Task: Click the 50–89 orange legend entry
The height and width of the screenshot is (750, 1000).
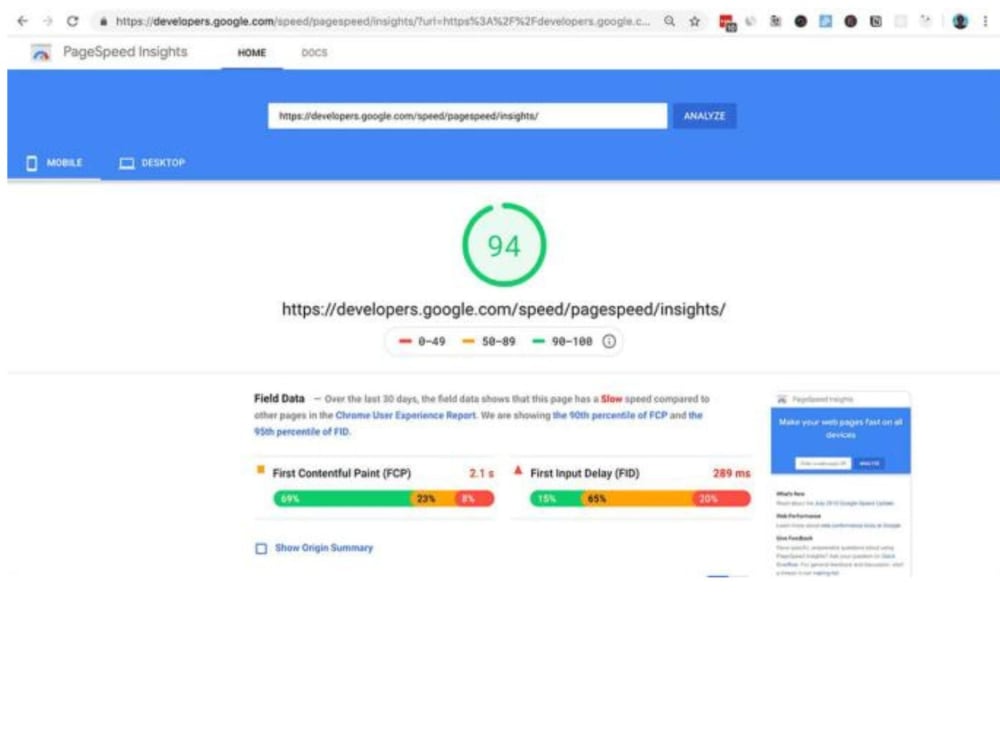Action: tap(489, 342)
